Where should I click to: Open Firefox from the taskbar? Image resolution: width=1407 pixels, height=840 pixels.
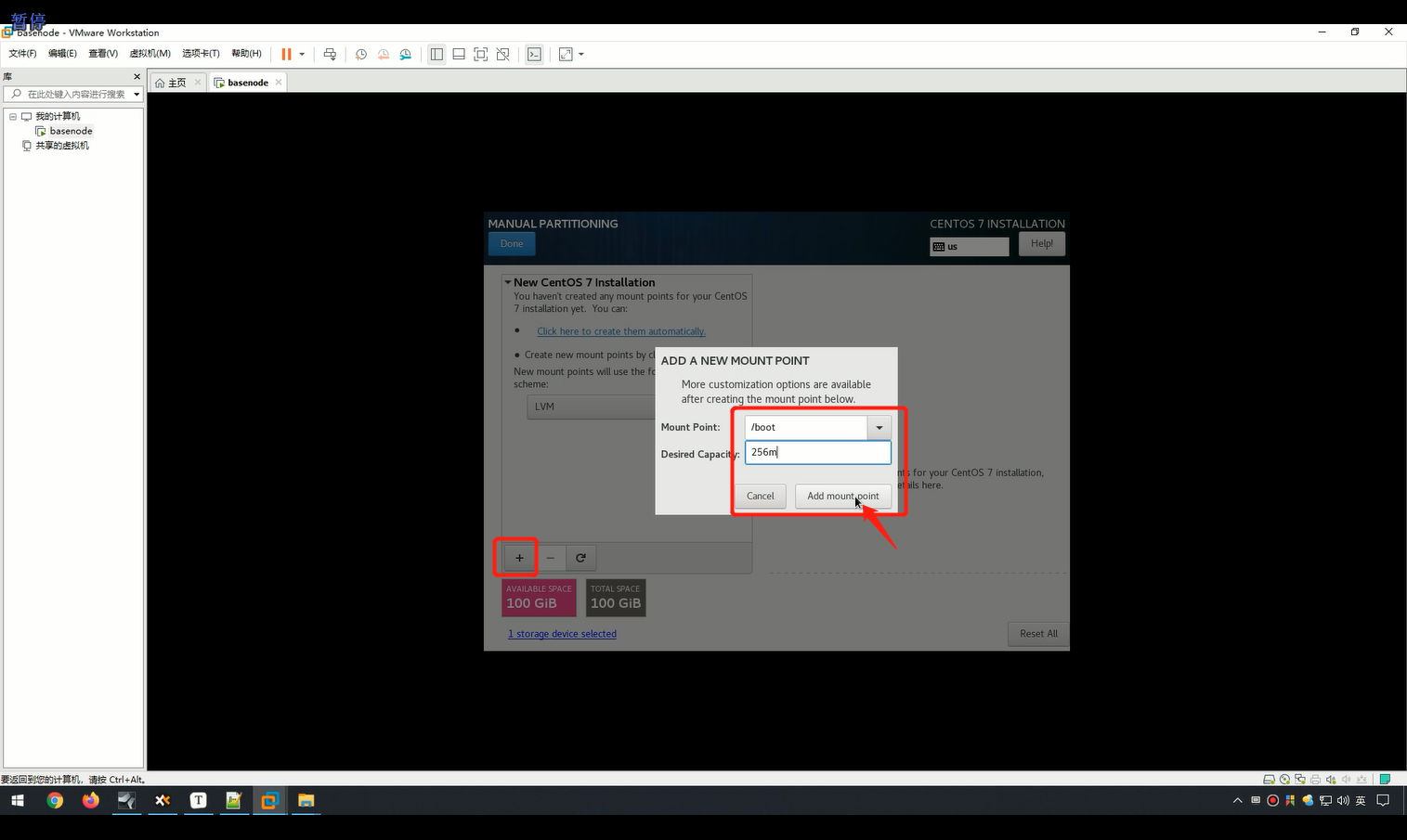[90, 800]
